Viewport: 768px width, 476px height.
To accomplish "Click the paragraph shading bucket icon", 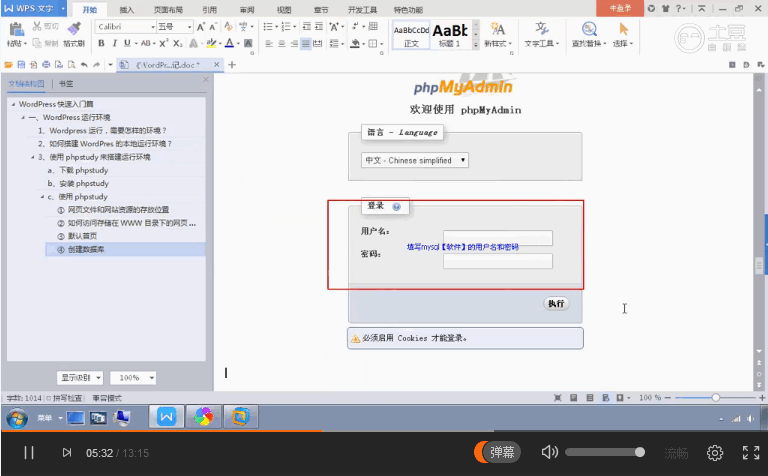I will pos(355,44).
